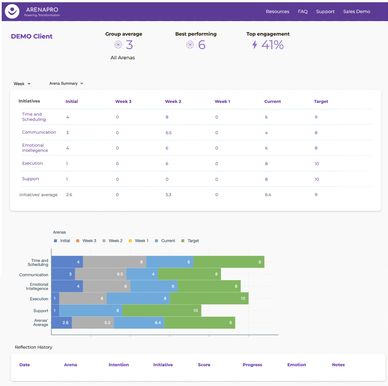Toggle the Week 2 legend series
388x386 pixels.
pos(113,241)
